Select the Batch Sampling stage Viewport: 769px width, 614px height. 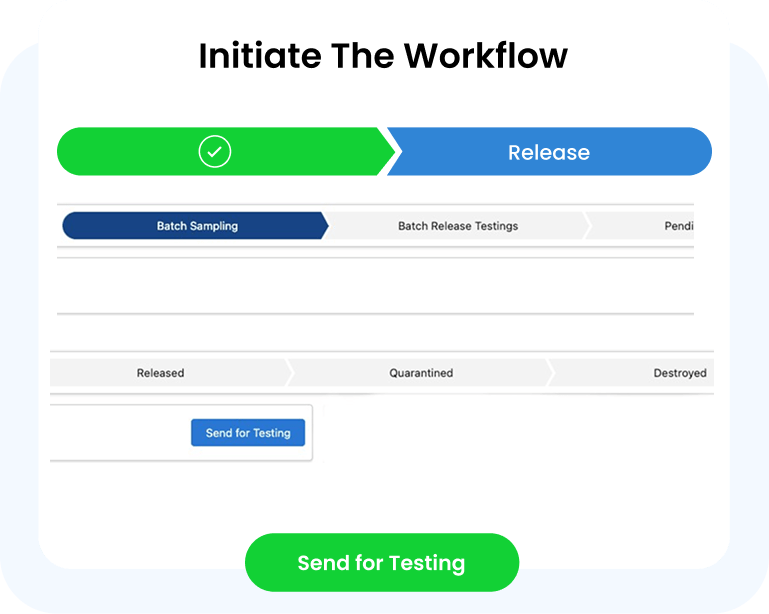point(197,226)
